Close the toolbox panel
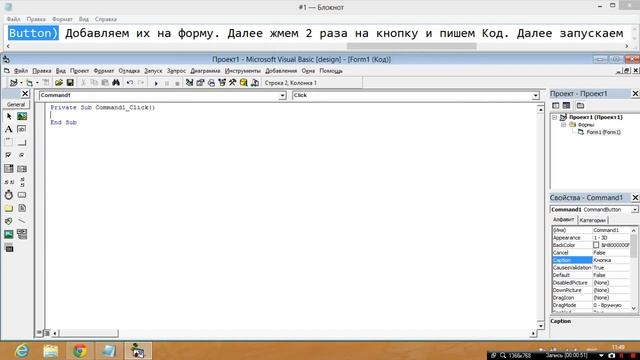 (x=25, y=94)
